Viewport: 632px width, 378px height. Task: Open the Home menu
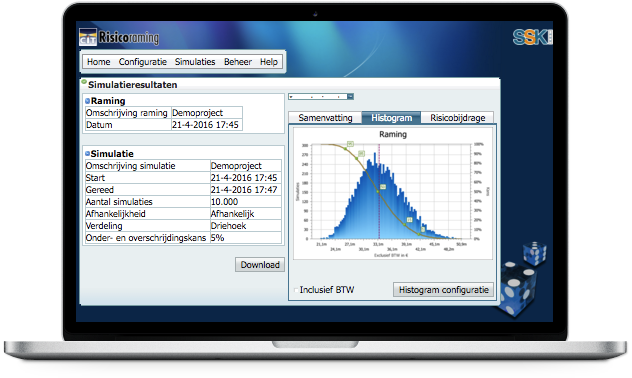click(98, 62)
